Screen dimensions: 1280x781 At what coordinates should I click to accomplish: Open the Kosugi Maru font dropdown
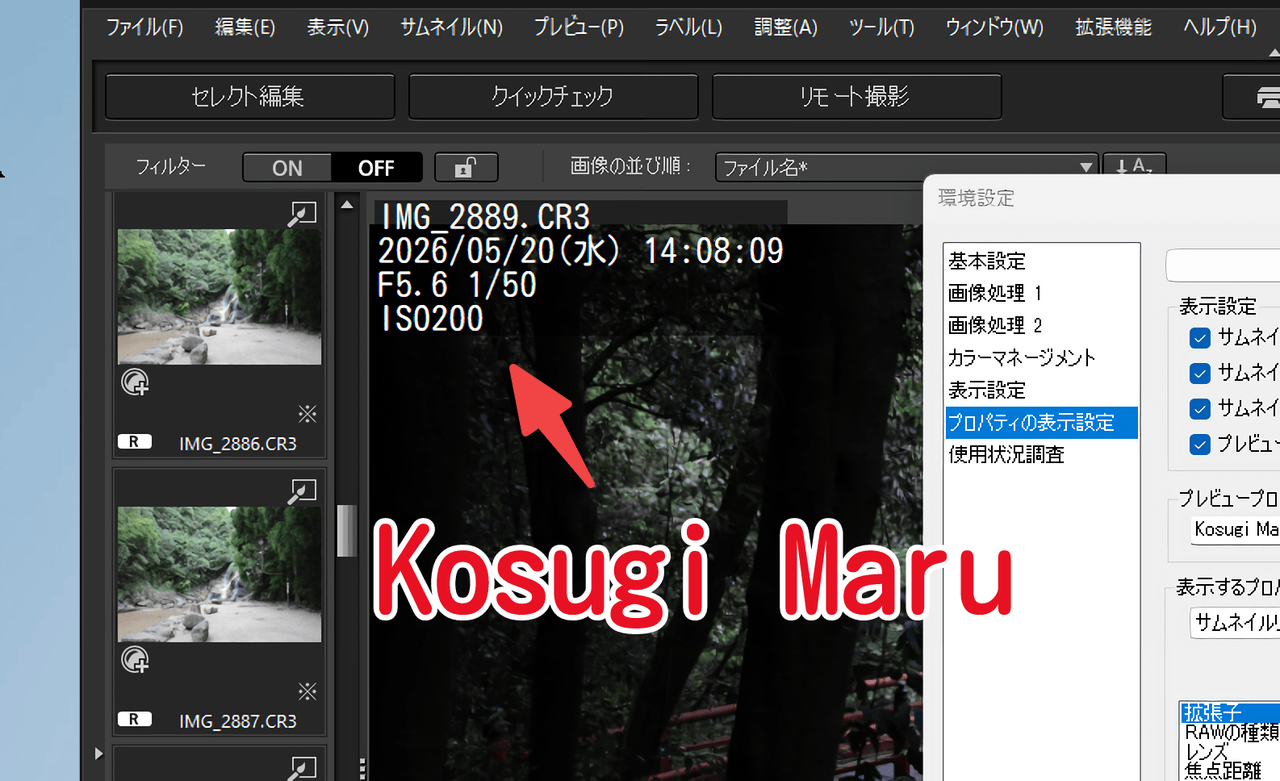1235,529
